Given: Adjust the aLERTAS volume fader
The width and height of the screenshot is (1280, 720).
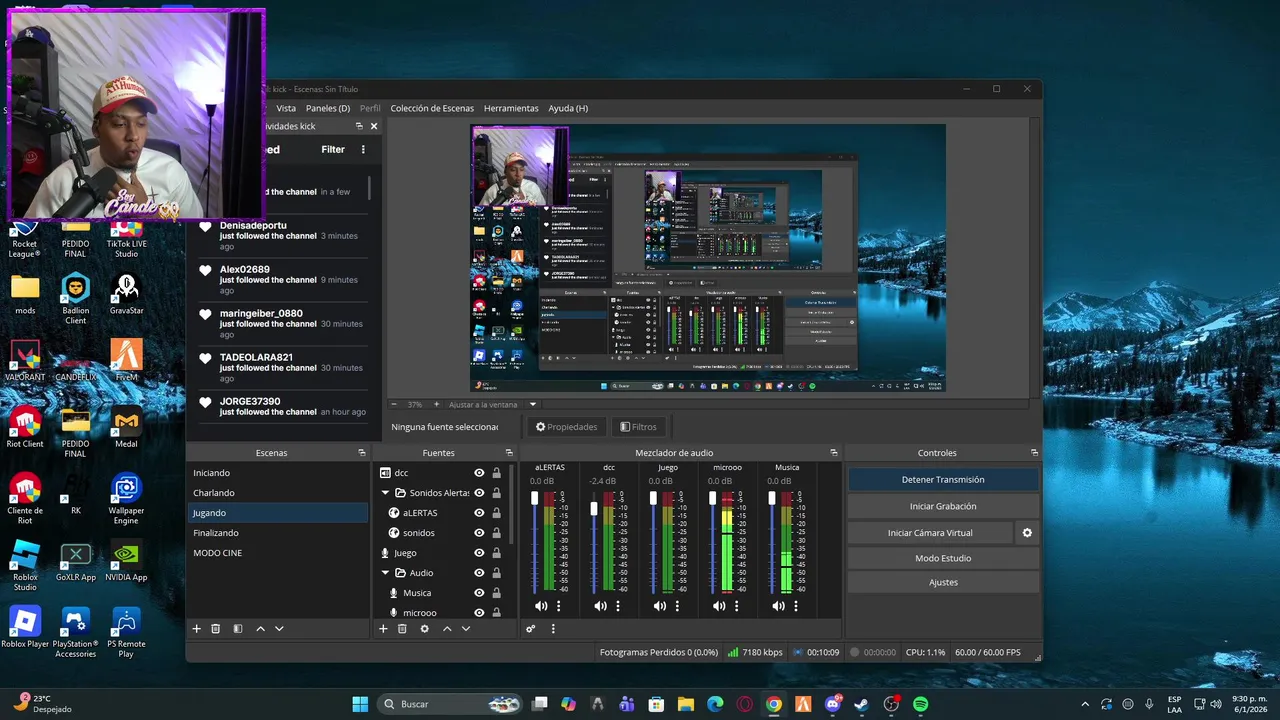Looking at the screenshot, I should (x=535, y=498).
